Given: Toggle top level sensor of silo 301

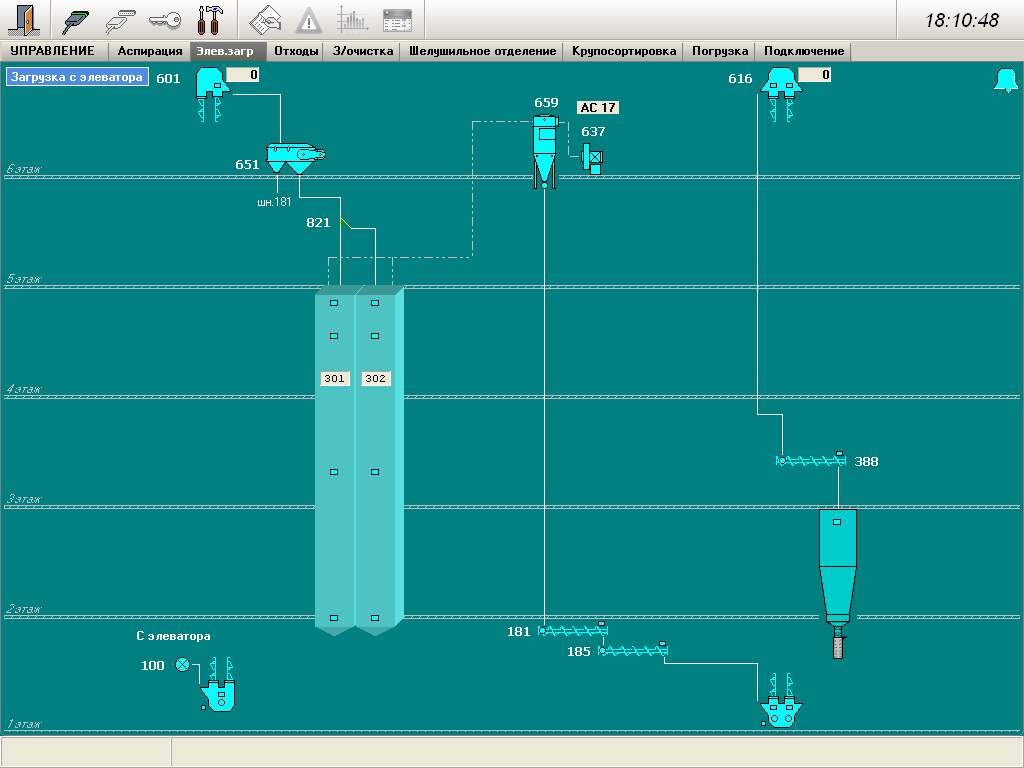Looking at the screenshot, I should tap(335, 303).
